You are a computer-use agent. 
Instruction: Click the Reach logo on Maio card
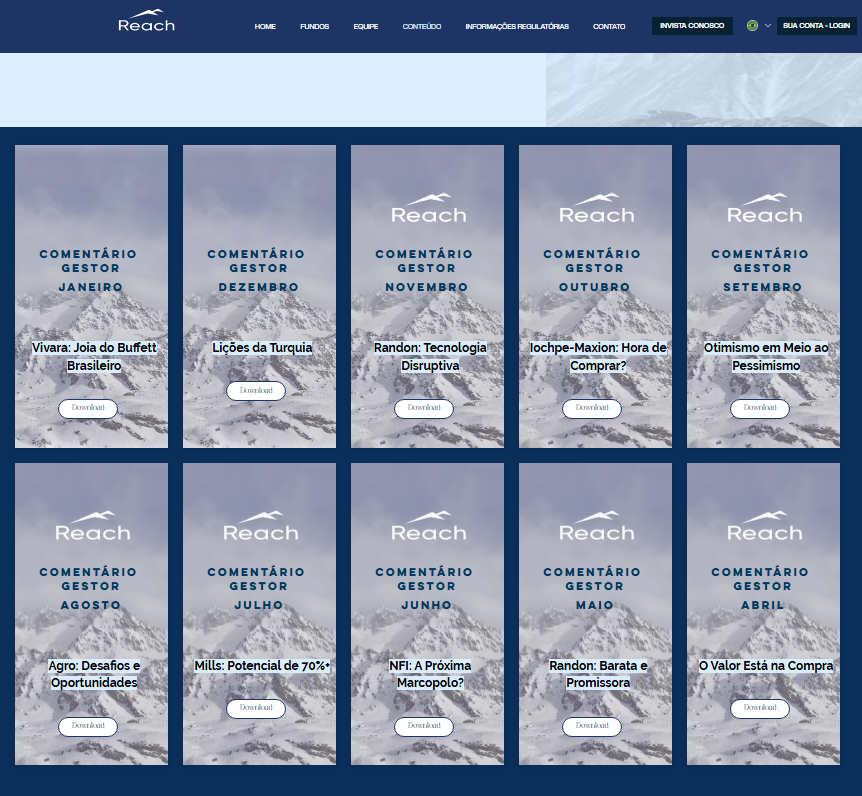(597, 526)
